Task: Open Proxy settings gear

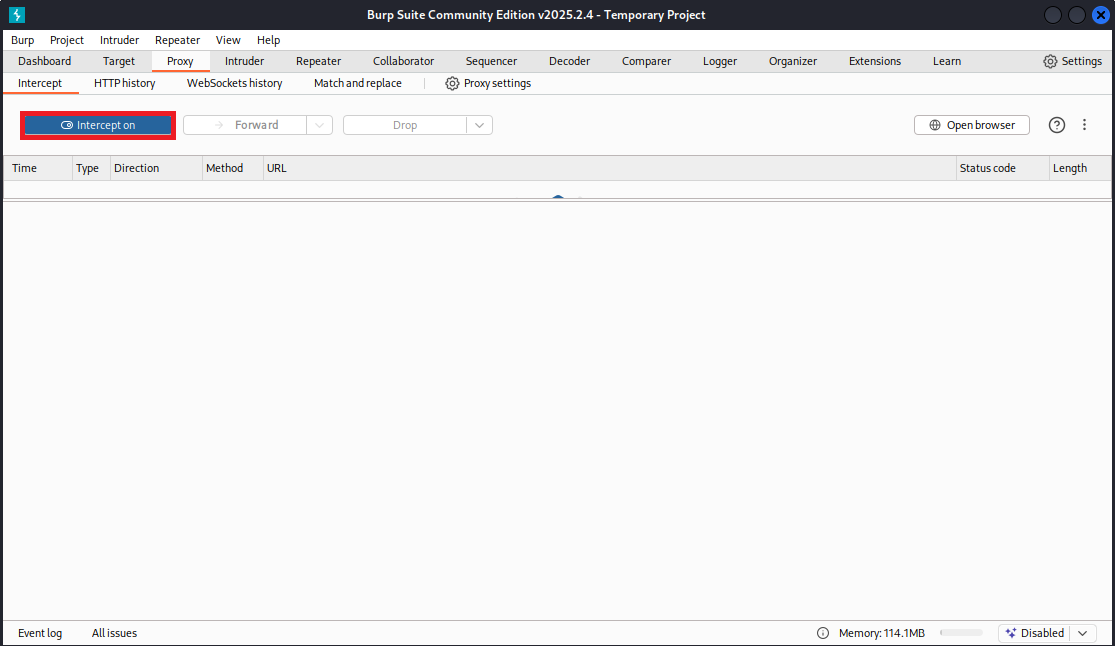Action: click(452, 83)
